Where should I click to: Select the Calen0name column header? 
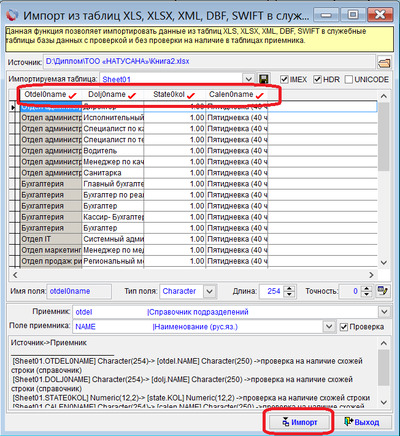tap(237, 95)
